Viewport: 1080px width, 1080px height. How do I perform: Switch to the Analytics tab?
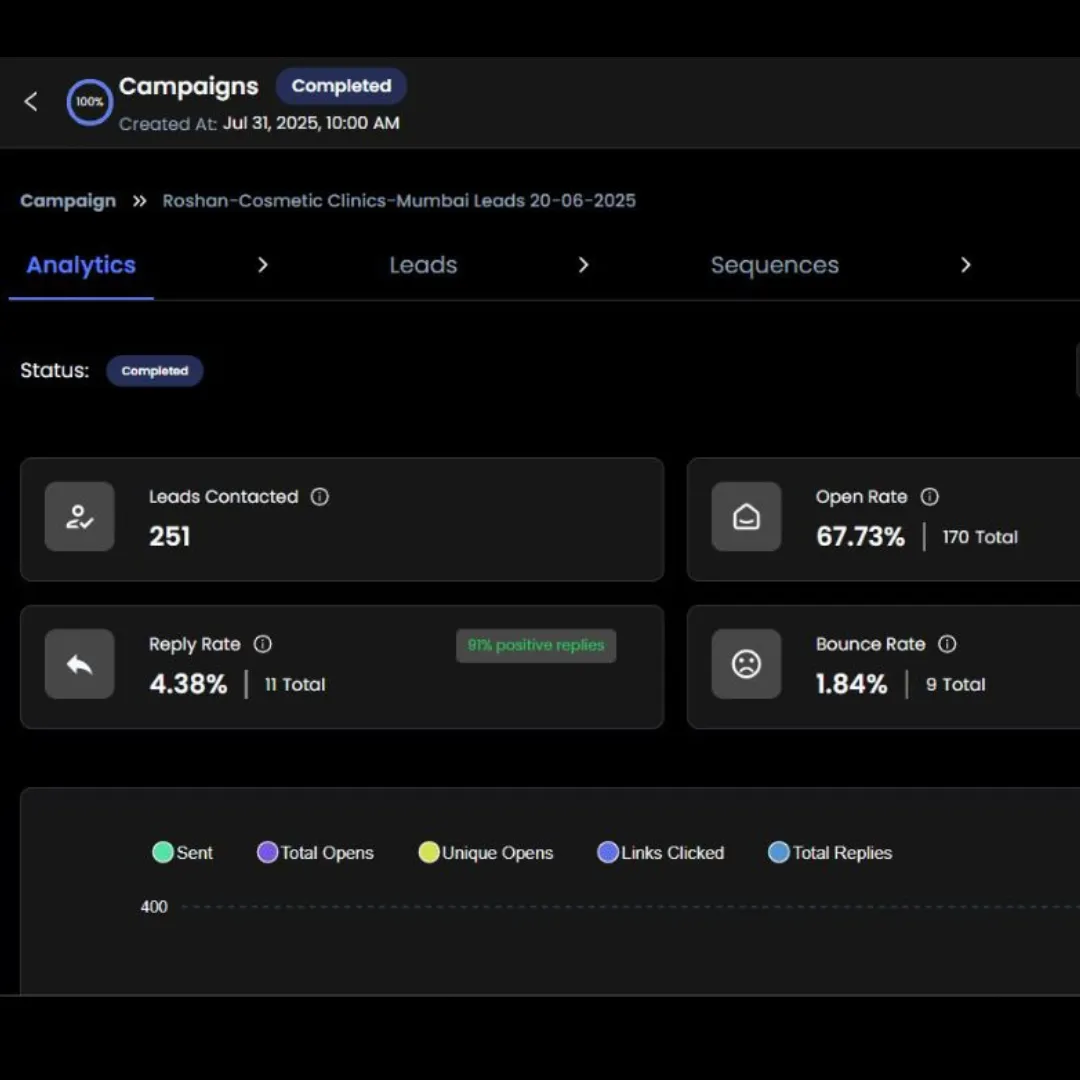tap(81, 265)
